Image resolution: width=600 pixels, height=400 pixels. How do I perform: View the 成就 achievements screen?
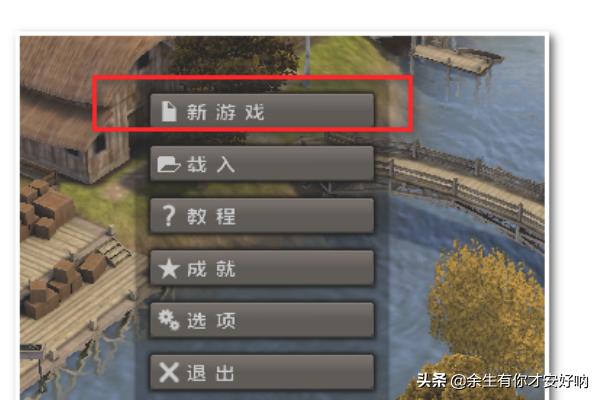pos(262,268)
